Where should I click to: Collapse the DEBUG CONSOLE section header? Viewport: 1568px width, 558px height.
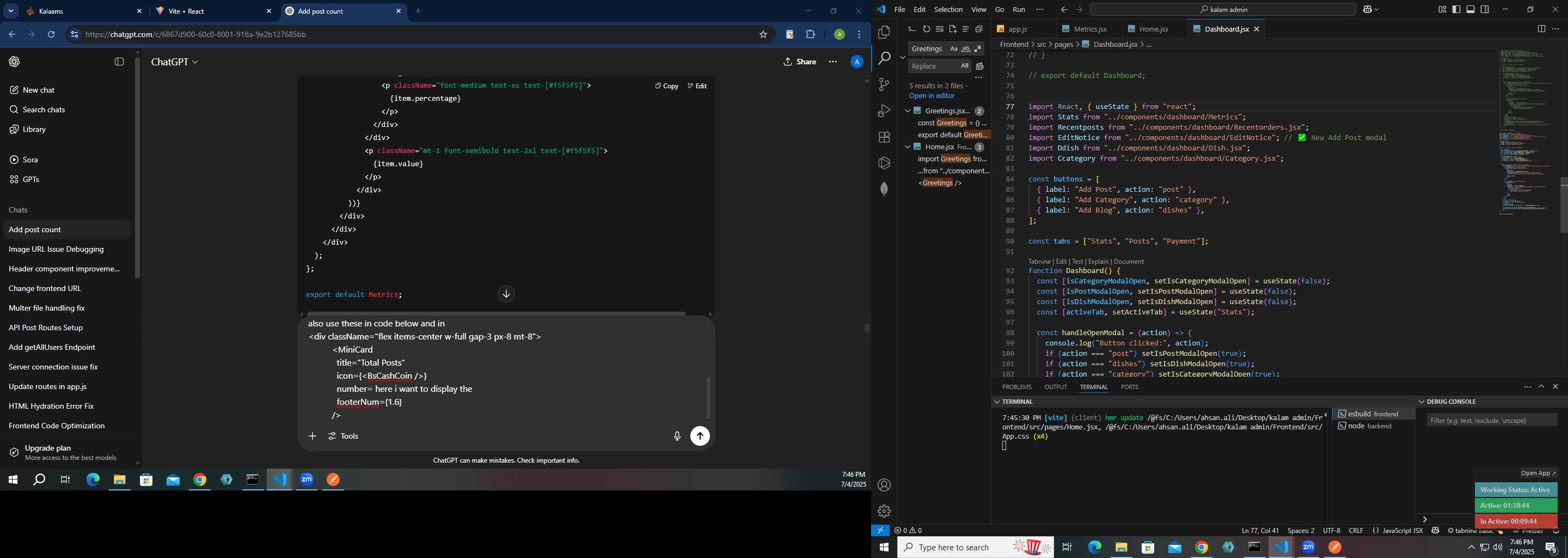pos(1422,402)
